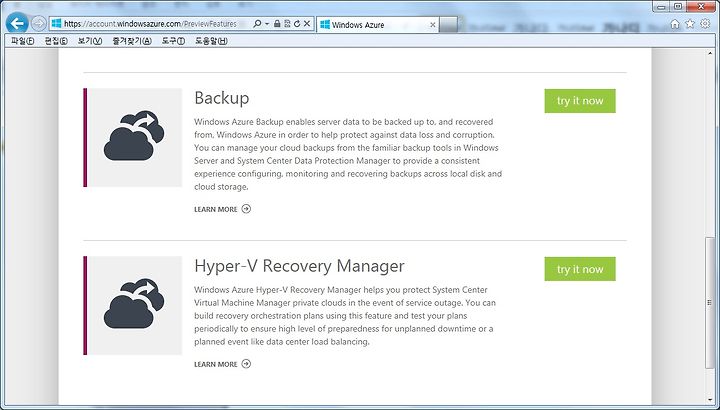
Task: Go back using the browser back arrow
Action: coord(17,23)
